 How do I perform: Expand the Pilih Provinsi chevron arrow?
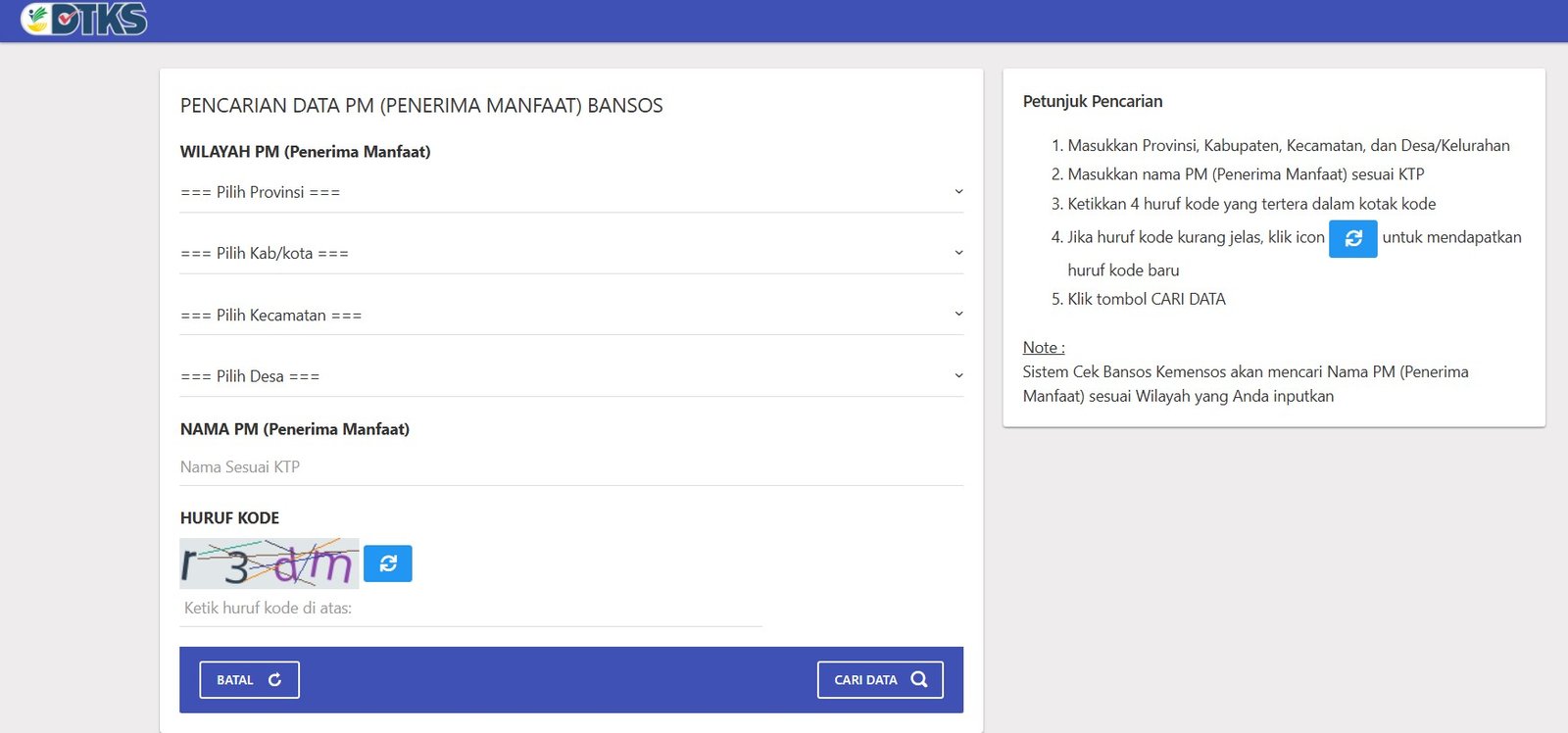tap(958, 191)
